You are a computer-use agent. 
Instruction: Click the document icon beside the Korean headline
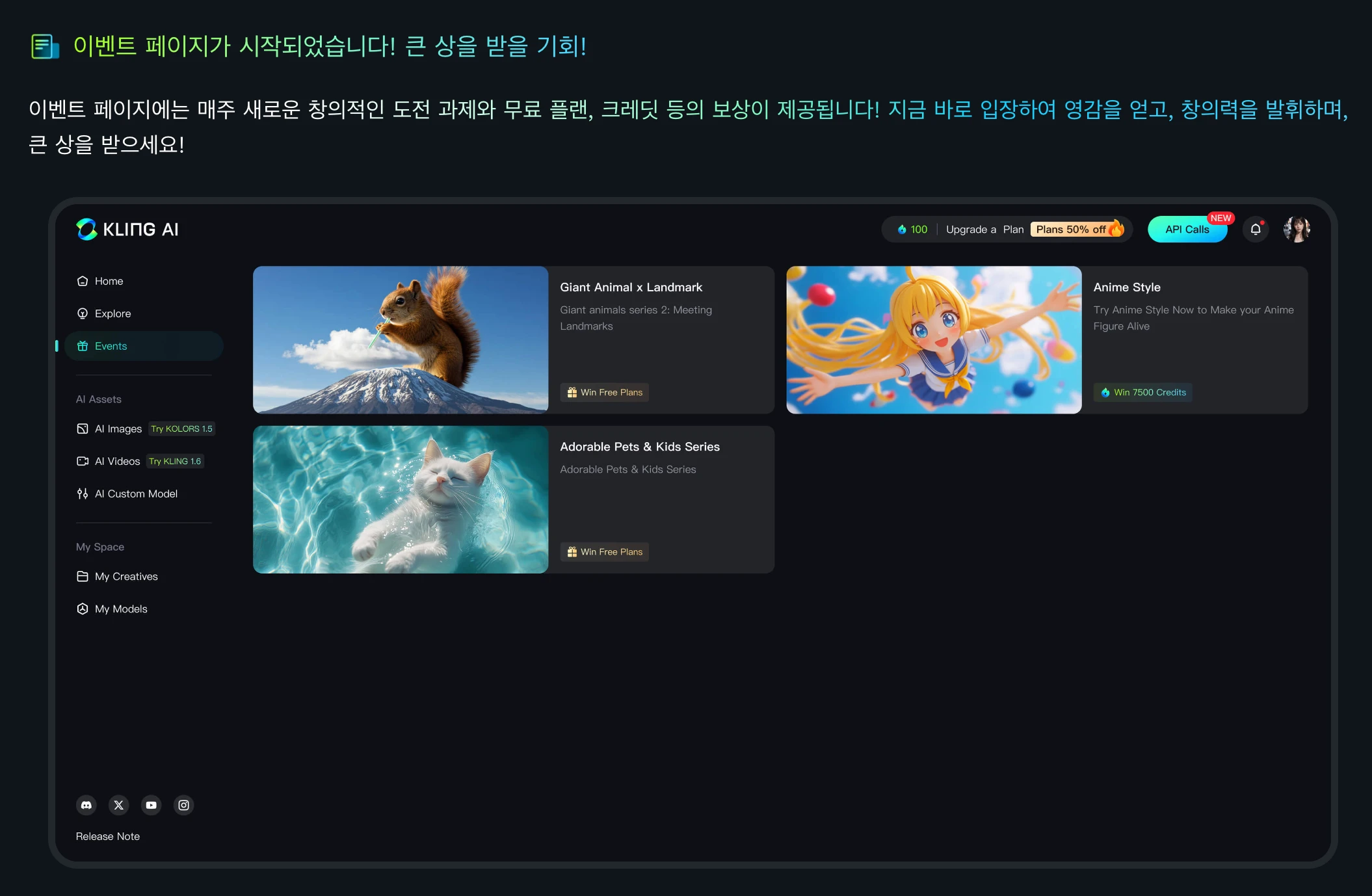45,46
